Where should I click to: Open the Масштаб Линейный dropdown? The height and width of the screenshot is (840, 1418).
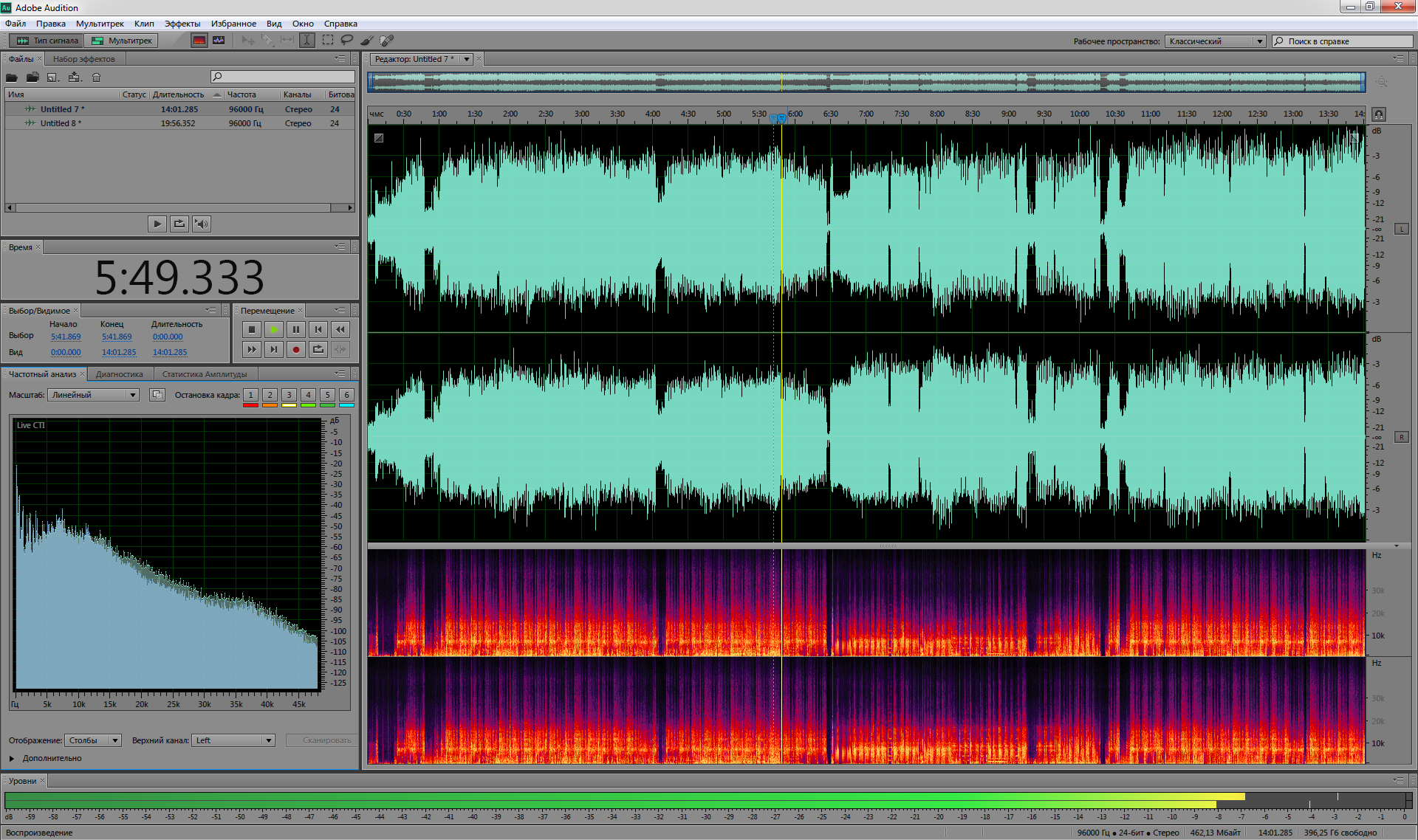pos(94,396)
